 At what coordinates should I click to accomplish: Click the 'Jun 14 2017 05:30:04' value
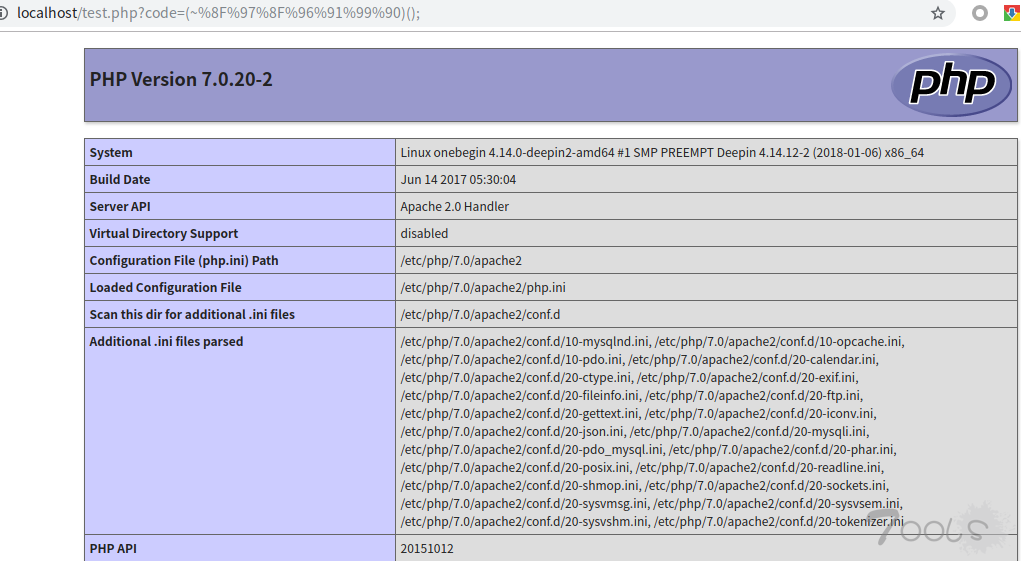[x=458, y=180]
